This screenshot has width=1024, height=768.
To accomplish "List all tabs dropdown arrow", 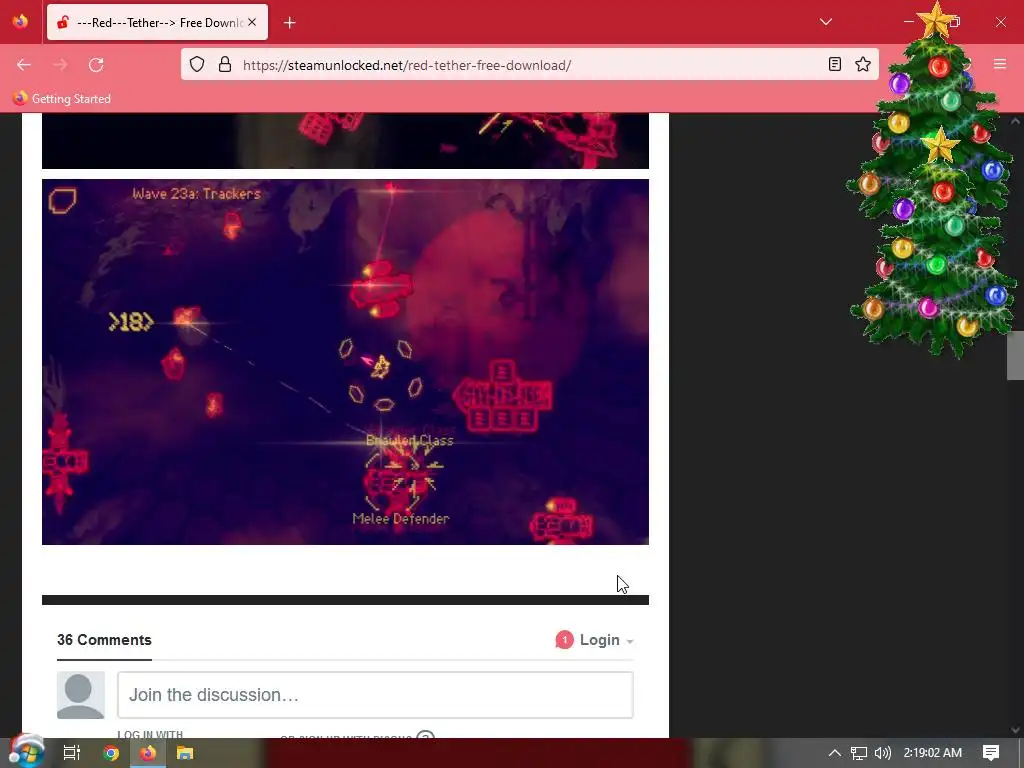I will (825, 22).
